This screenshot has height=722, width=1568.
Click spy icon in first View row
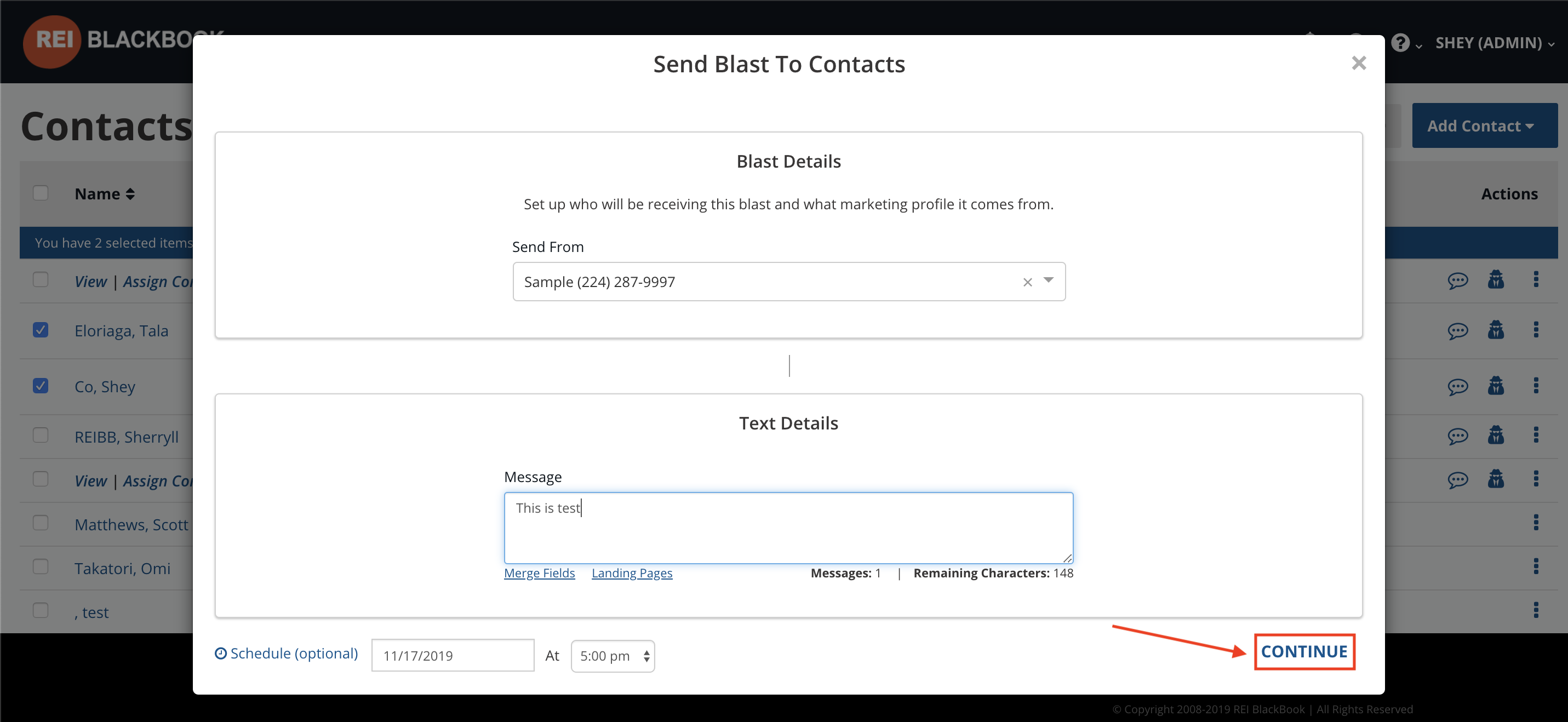pyautogui.click(x=1496, y=279)
